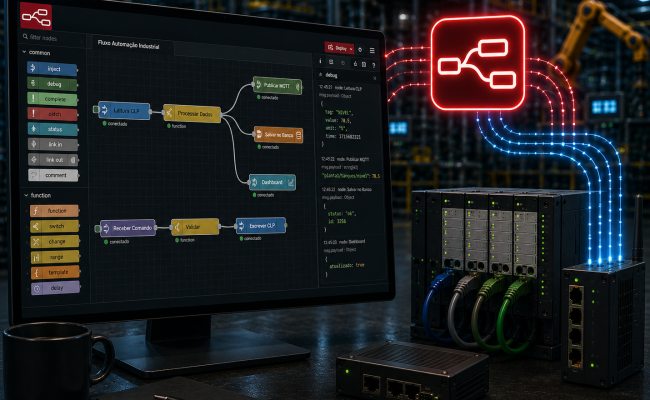Open the question mark help sidebar tab
The height and width of the screenshot is (400, 650).
point(374,65)
